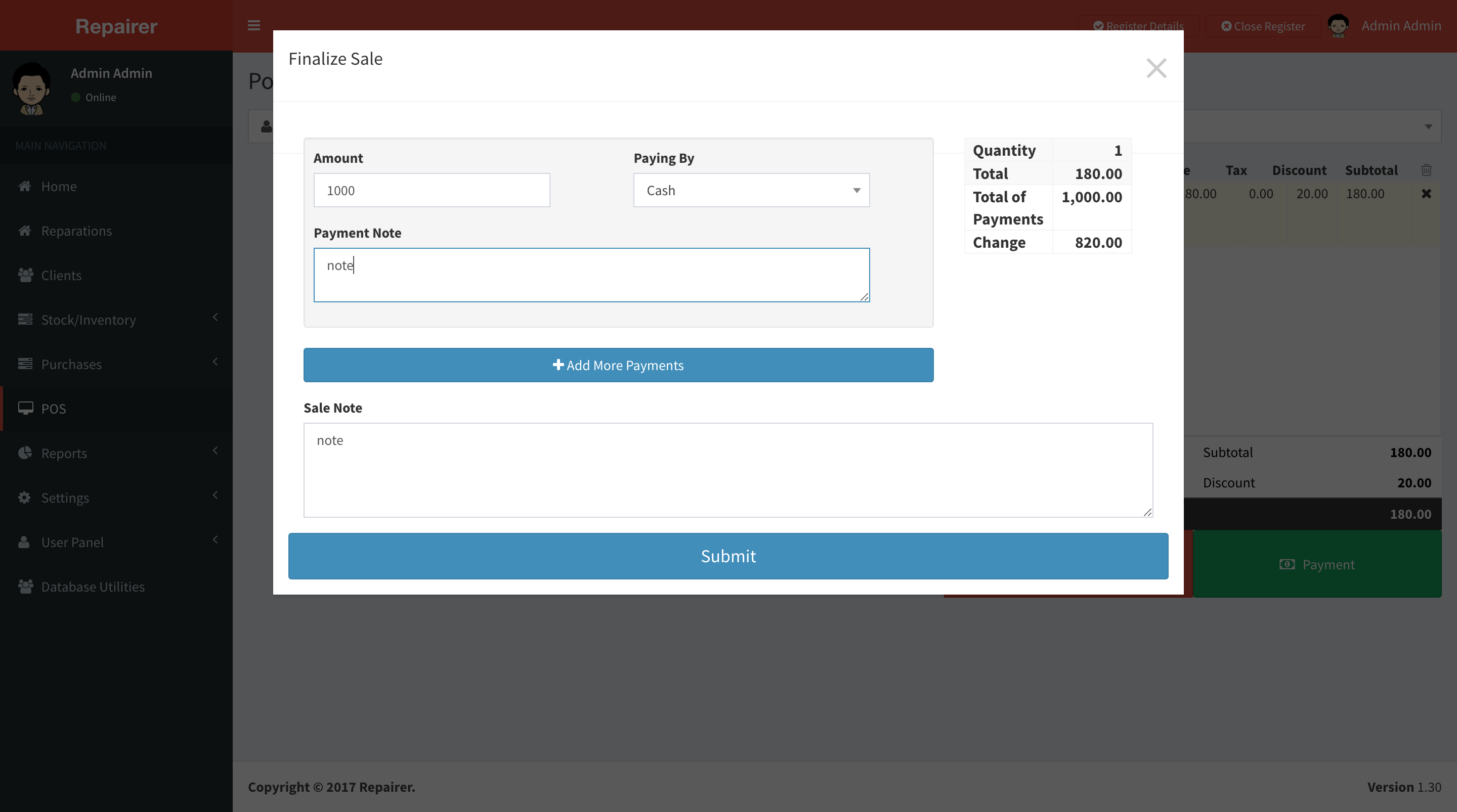Click the Reparations icon in sidebar
The height and width of the screenshot is (812, 1457).
(24, 230)
